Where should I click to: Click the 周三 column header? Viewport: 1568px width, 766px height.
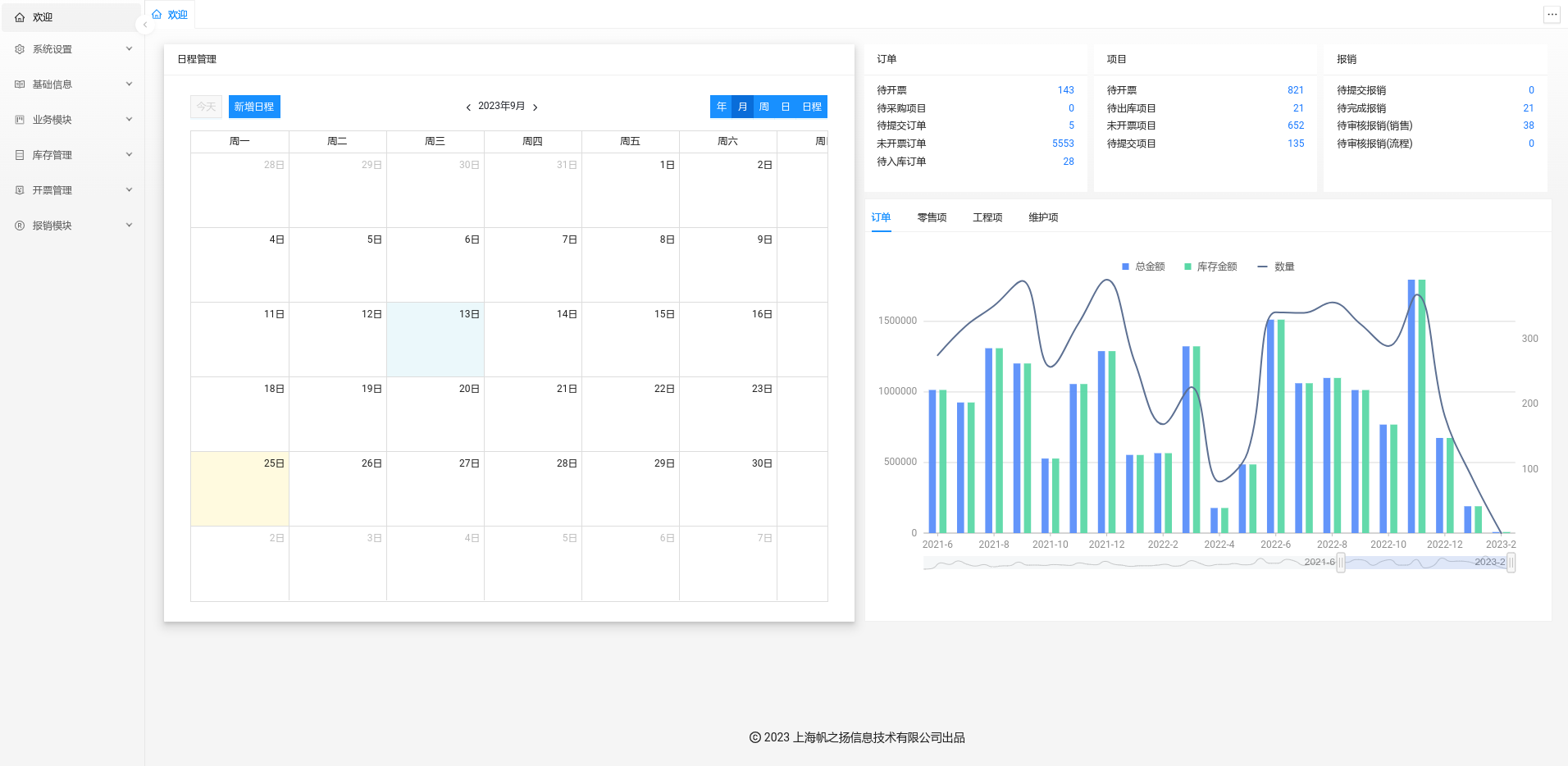pos(435,141)
